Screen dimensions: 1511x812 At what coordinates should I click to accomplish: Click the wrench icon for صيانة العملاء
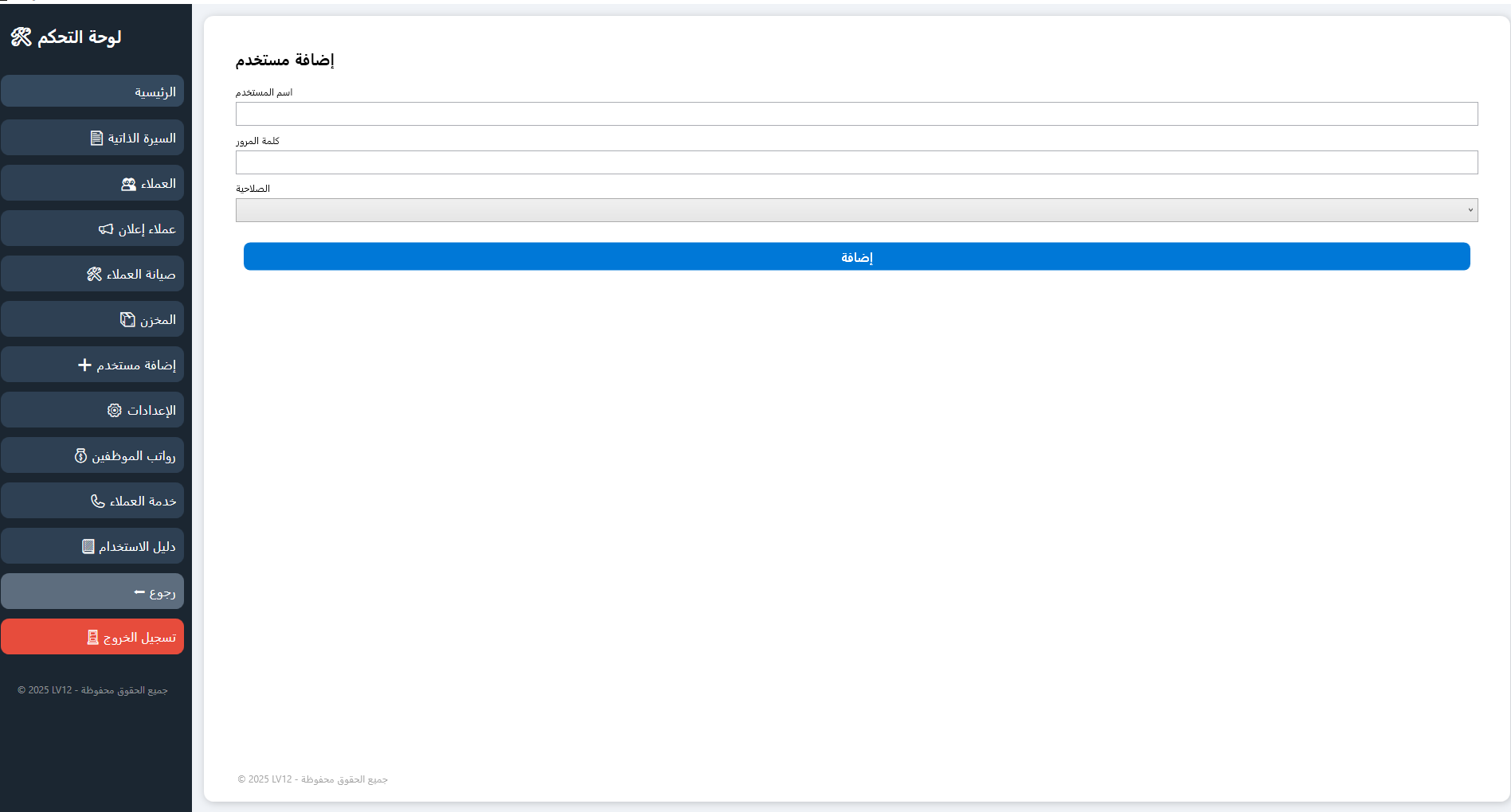click(94, 275)
